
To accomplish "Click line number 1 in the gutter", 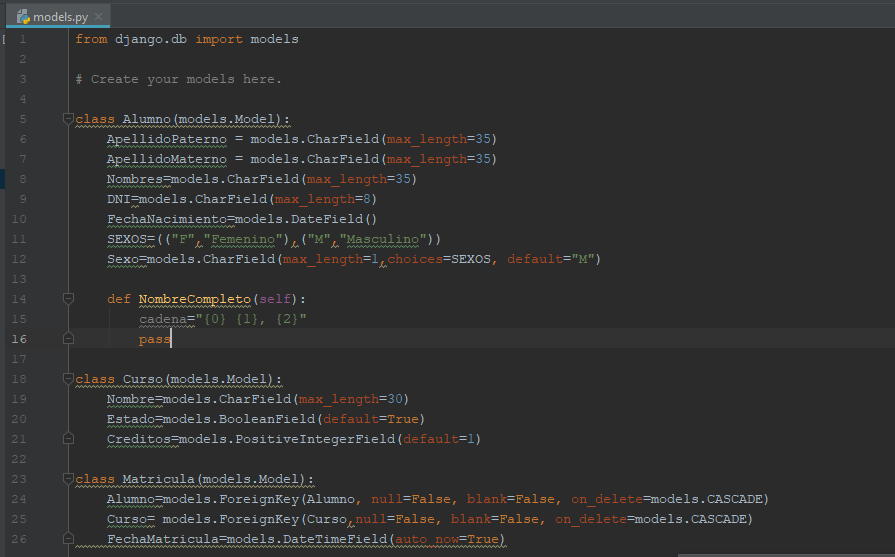I will (23, 39).
